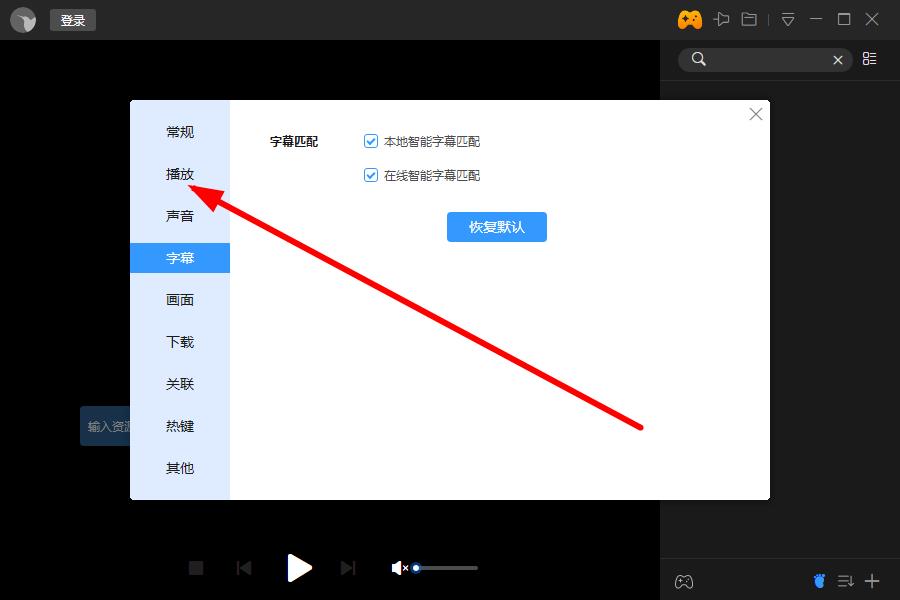Open the folder icon in title bar
900x600 pixels.
[x=749, y=20]
